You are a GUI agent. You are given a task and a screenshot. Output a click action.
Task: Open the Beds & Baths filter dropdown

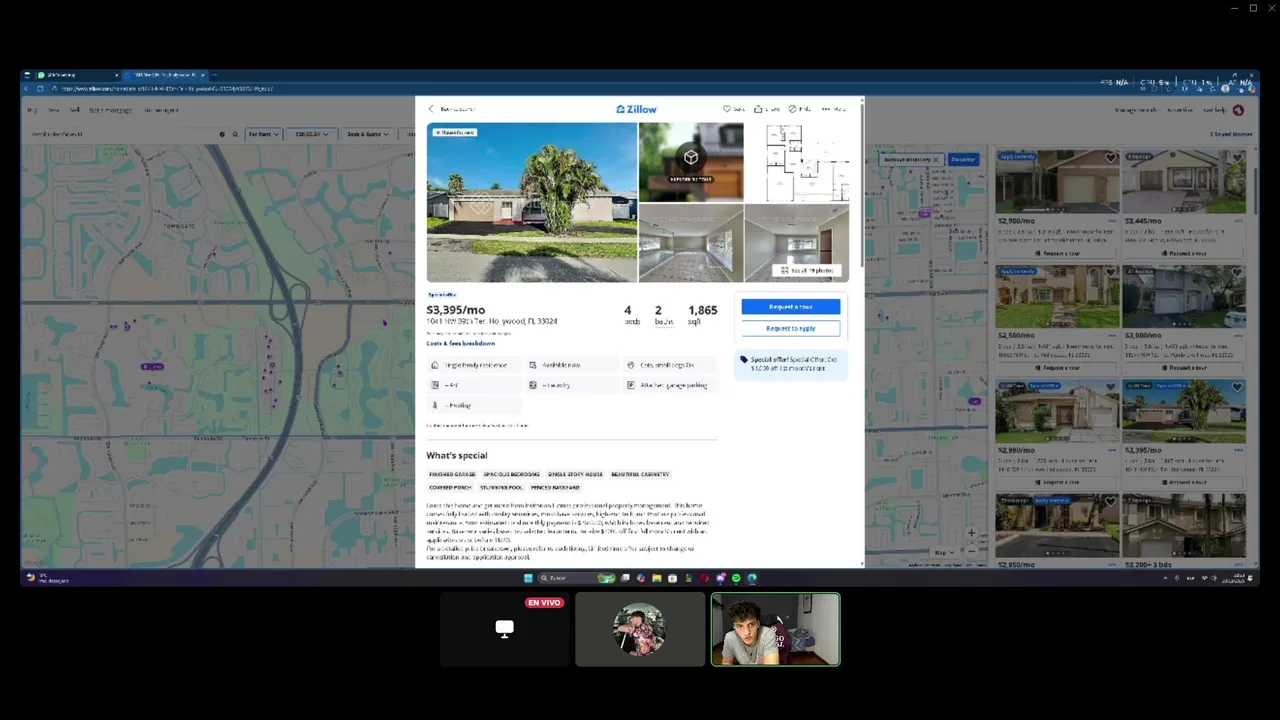coord(366,134)
